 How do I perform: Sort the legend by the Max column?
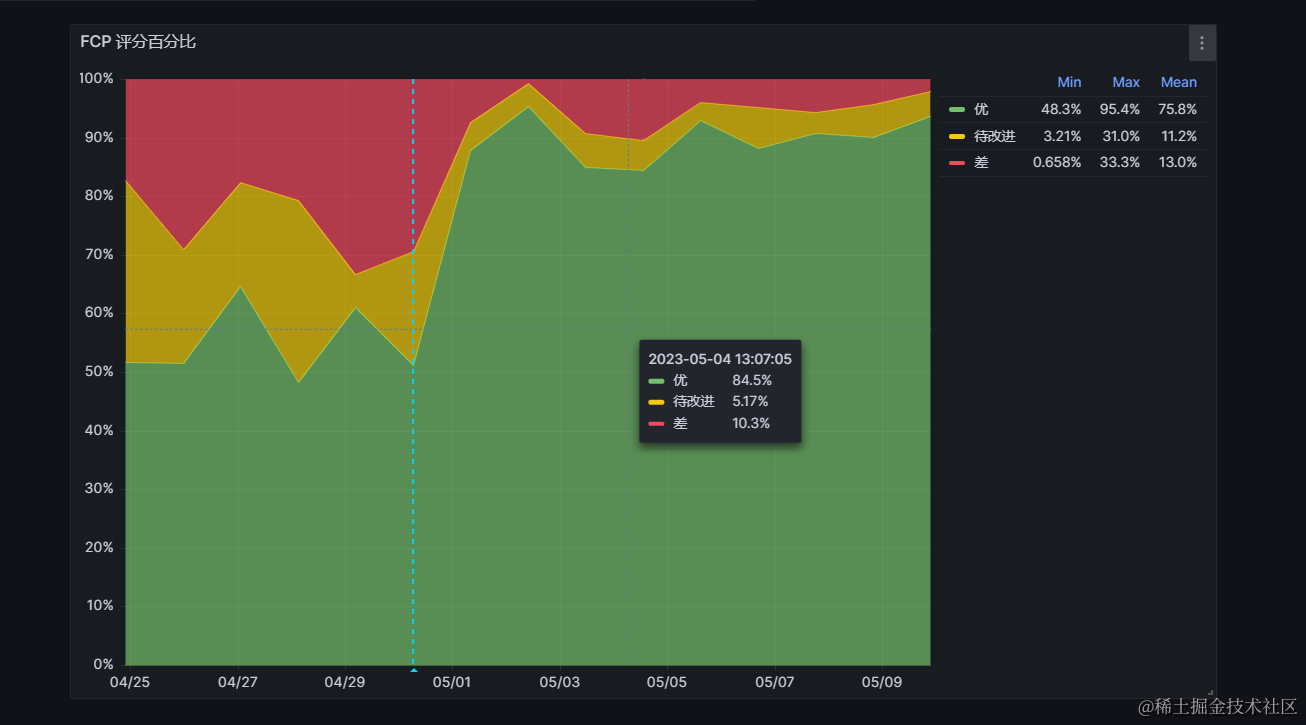point(1126,82)
